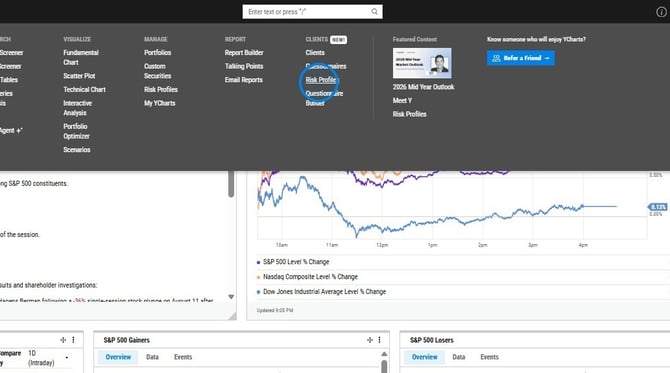670x373 pixels.
Task: Open Fundamental Chart under Visualize
Action: coord(81,57)
